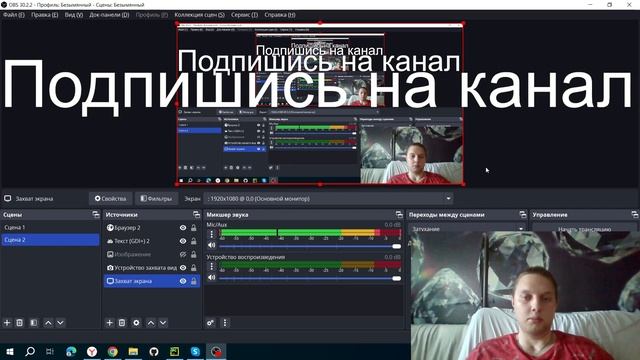Open Сервис menu
The image size is (640, 360).
(x=244, y=15)
